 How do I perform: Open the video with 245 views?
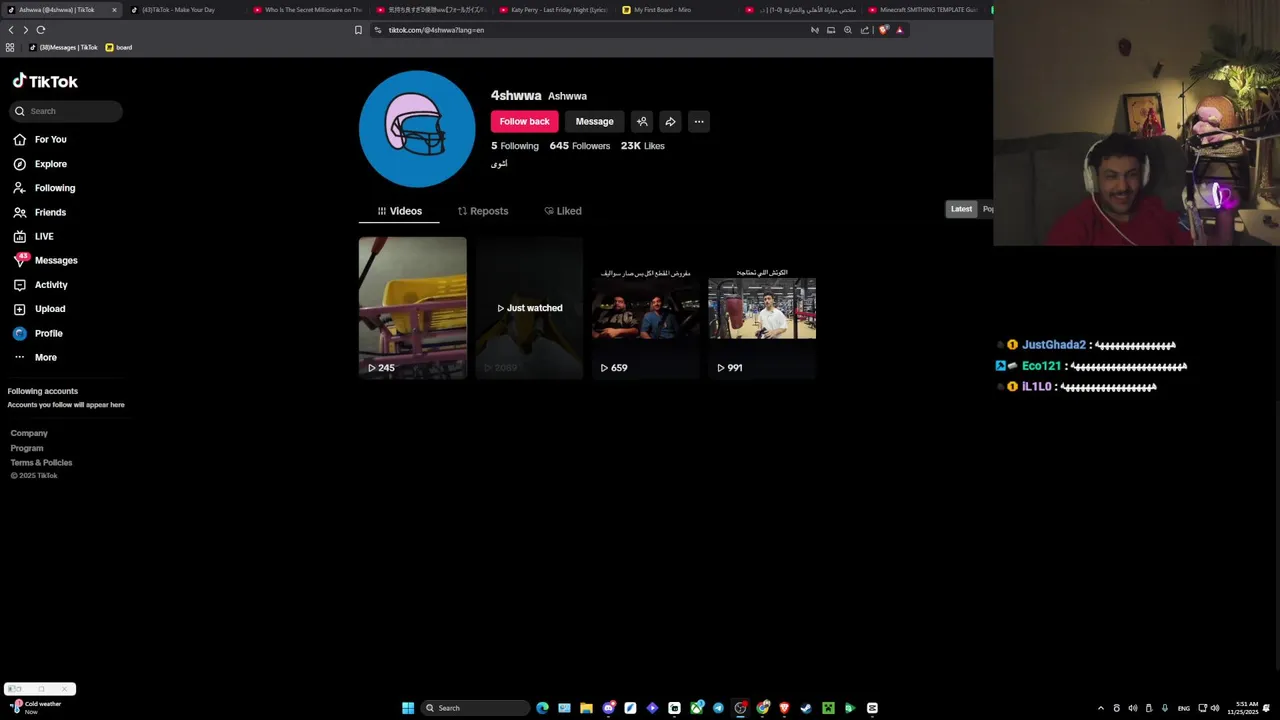point(412,308)
